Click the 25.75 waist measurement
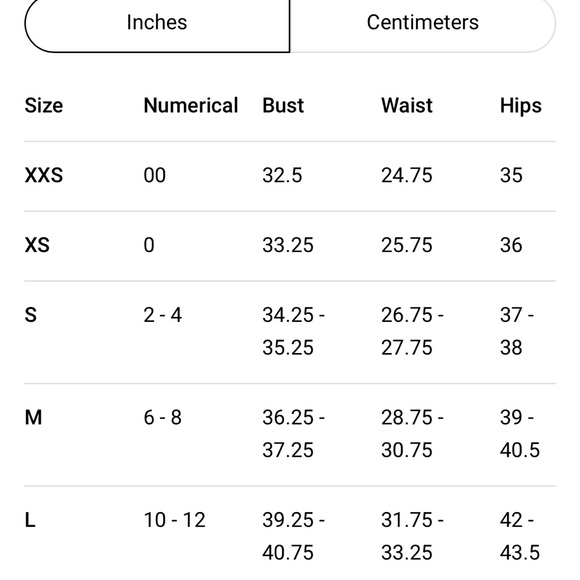 pos(407,245)
